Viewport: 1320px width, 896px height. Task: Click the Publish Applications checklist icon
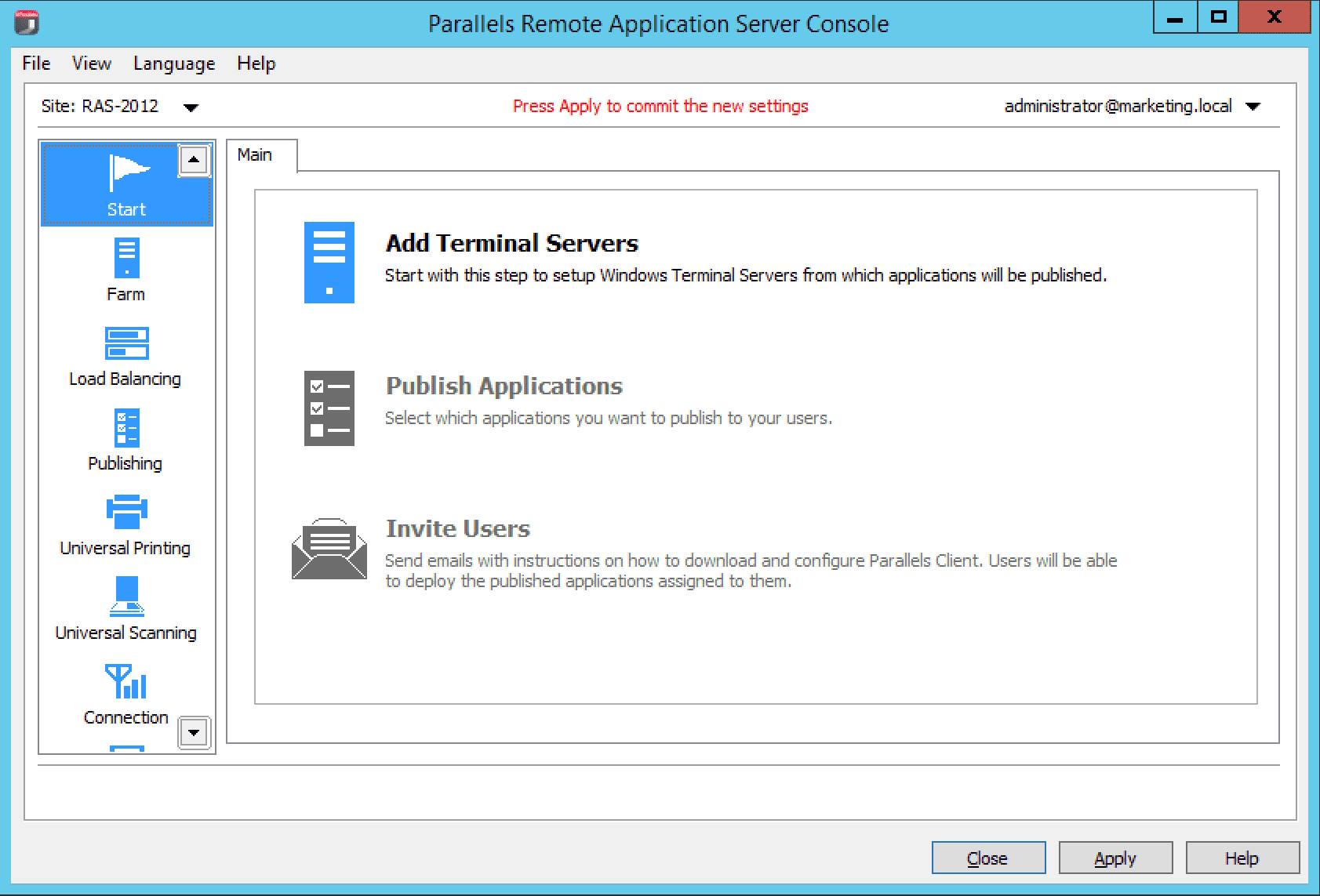click(329, 408)
